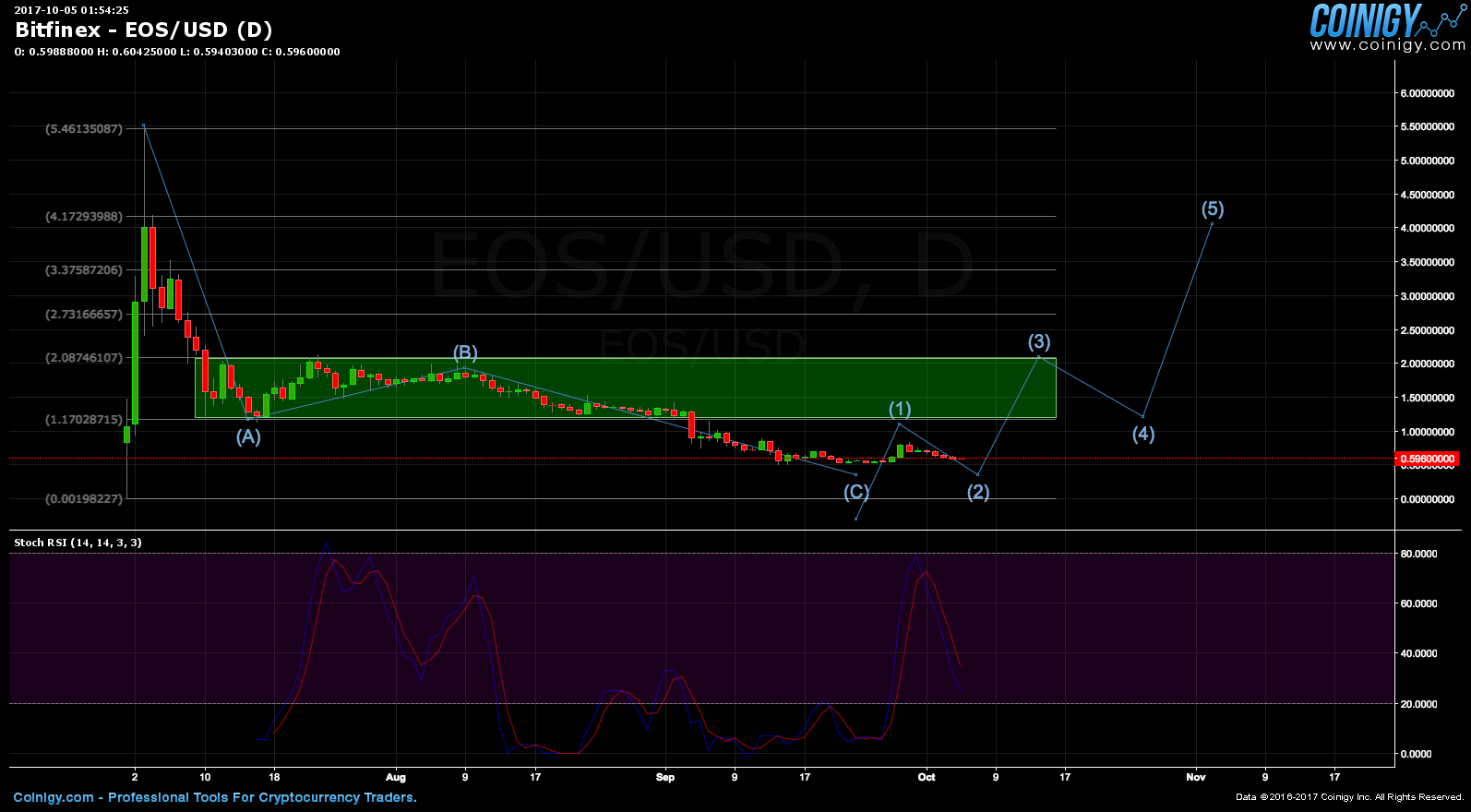Viewport: 1471px width, 812px height.
Task: Select the Bitfinex - EOS/USD (D) chart title
Action: point(144,30)
